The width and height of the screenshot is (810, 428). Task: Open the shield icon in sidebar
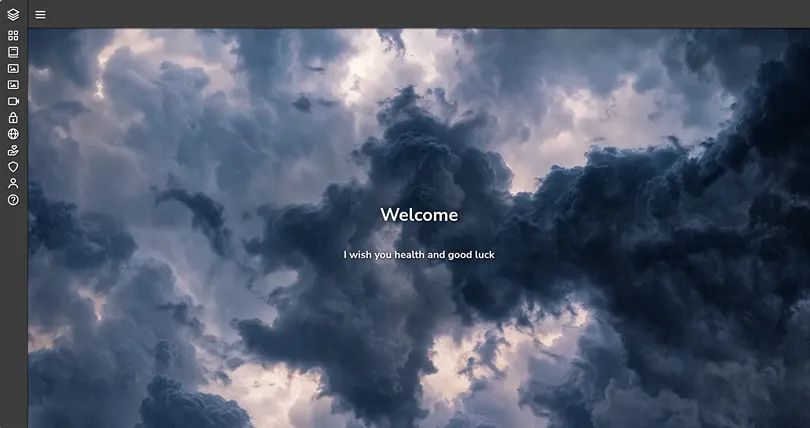(13, 167)
